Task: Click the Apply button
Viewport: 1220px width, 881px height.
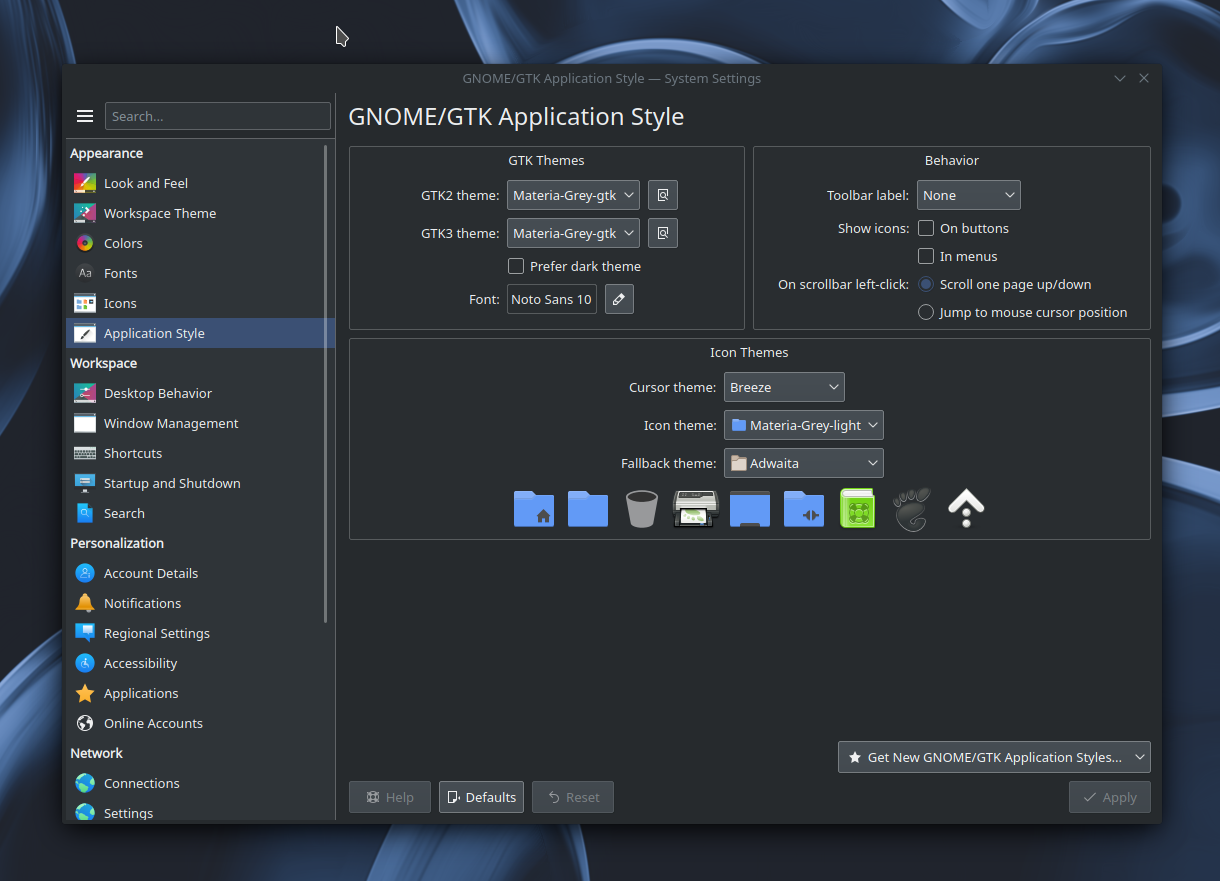Action: [x=1110, y=797]
